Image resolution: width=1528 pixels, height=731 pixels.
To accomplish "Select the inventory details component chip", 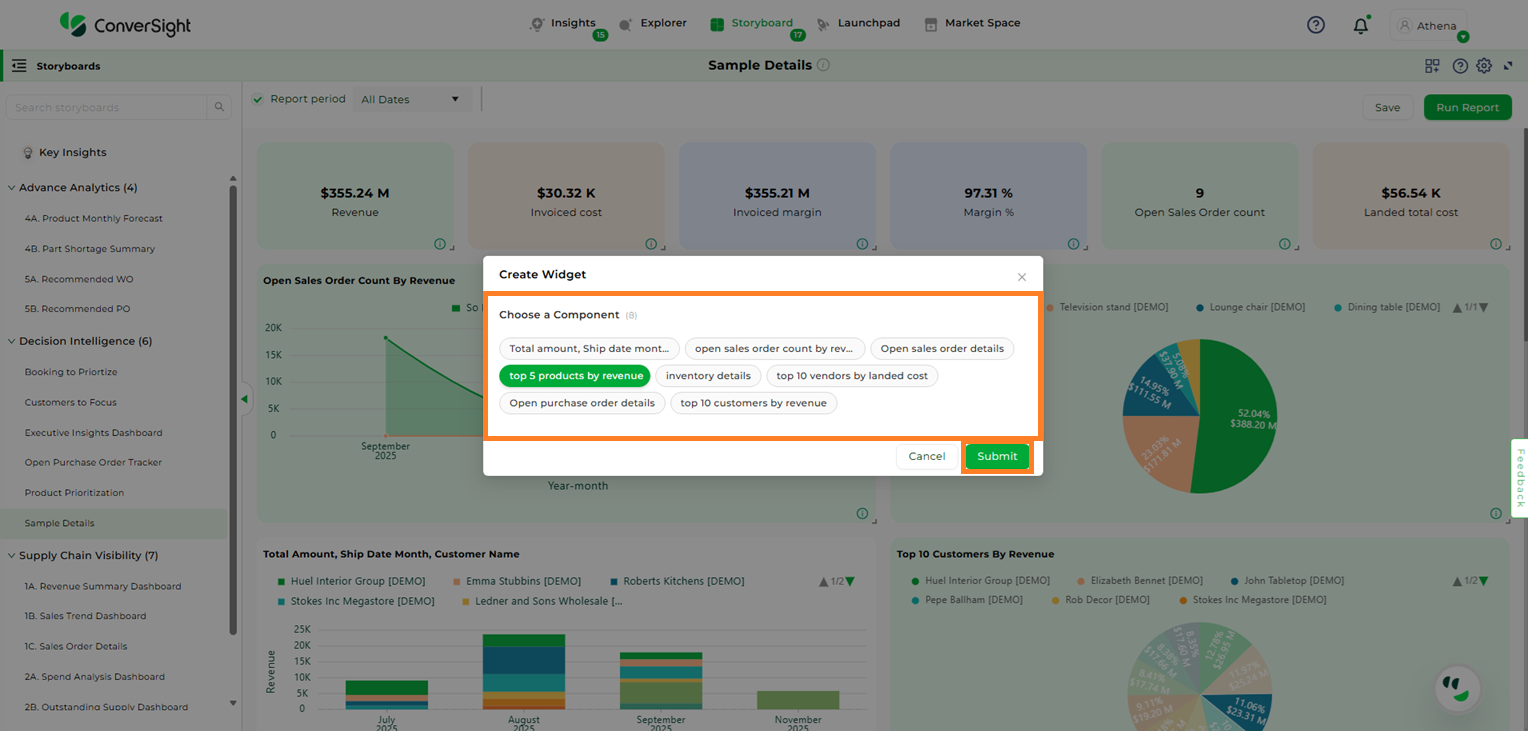I will [708, 376].
